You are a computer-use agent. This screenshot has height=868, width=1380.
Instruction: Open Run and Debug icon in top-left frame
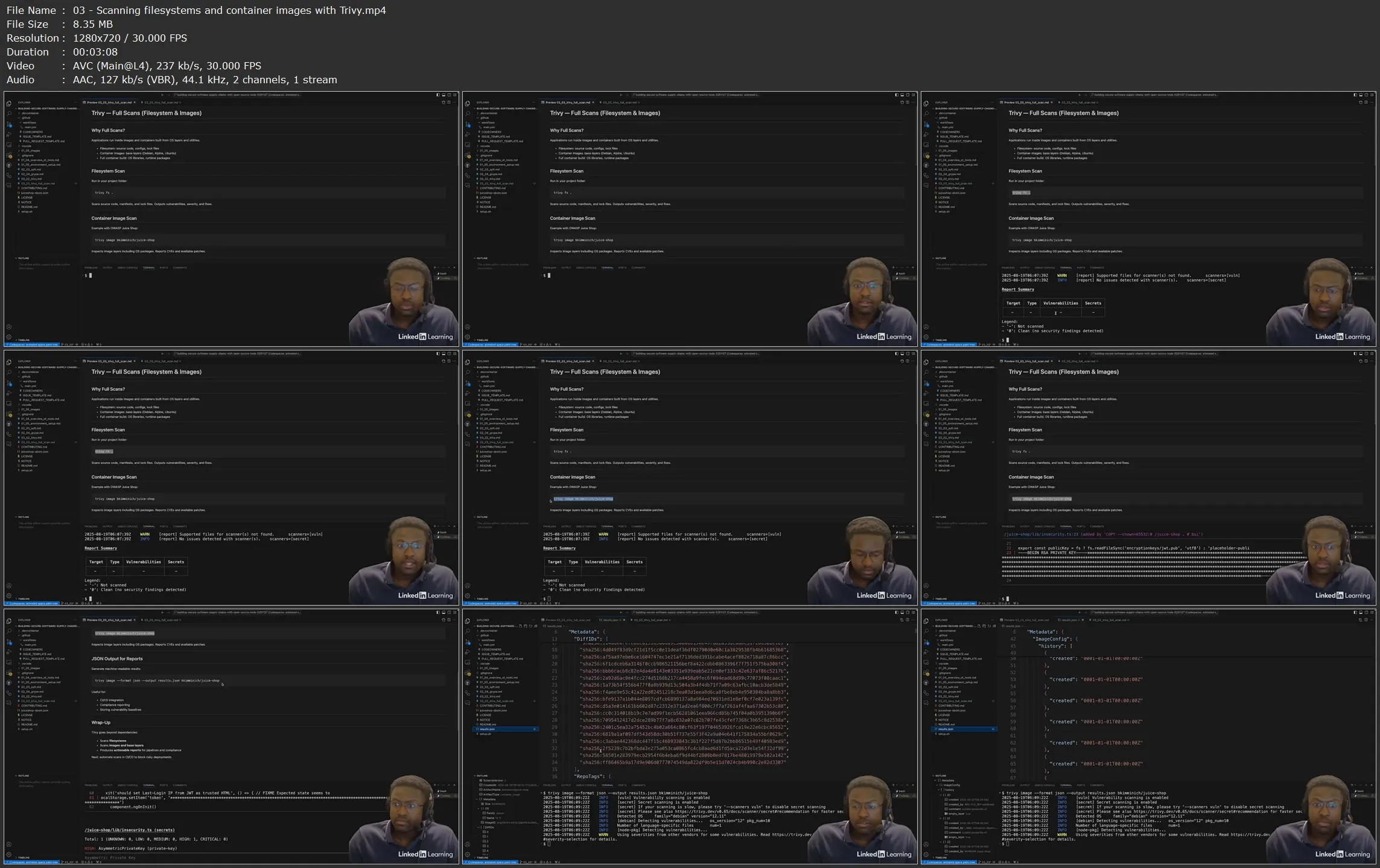pyautogui.click(x=8, y=135)
